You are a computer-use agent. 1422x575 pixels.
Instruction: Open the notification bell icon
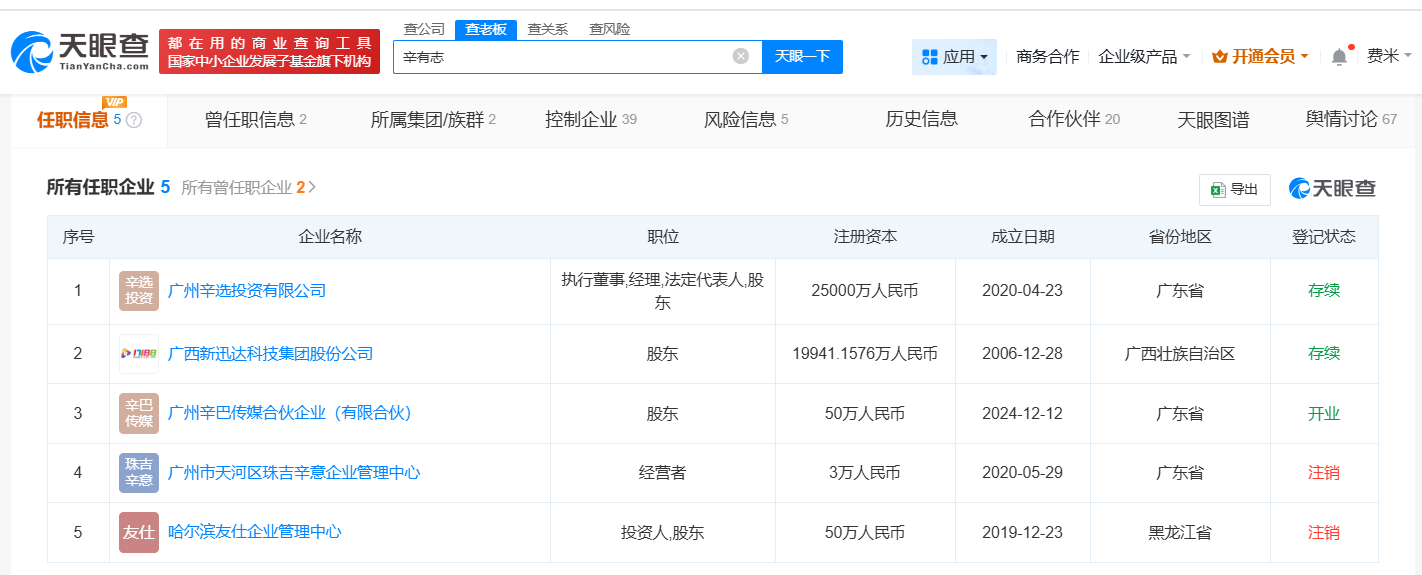1339,57
